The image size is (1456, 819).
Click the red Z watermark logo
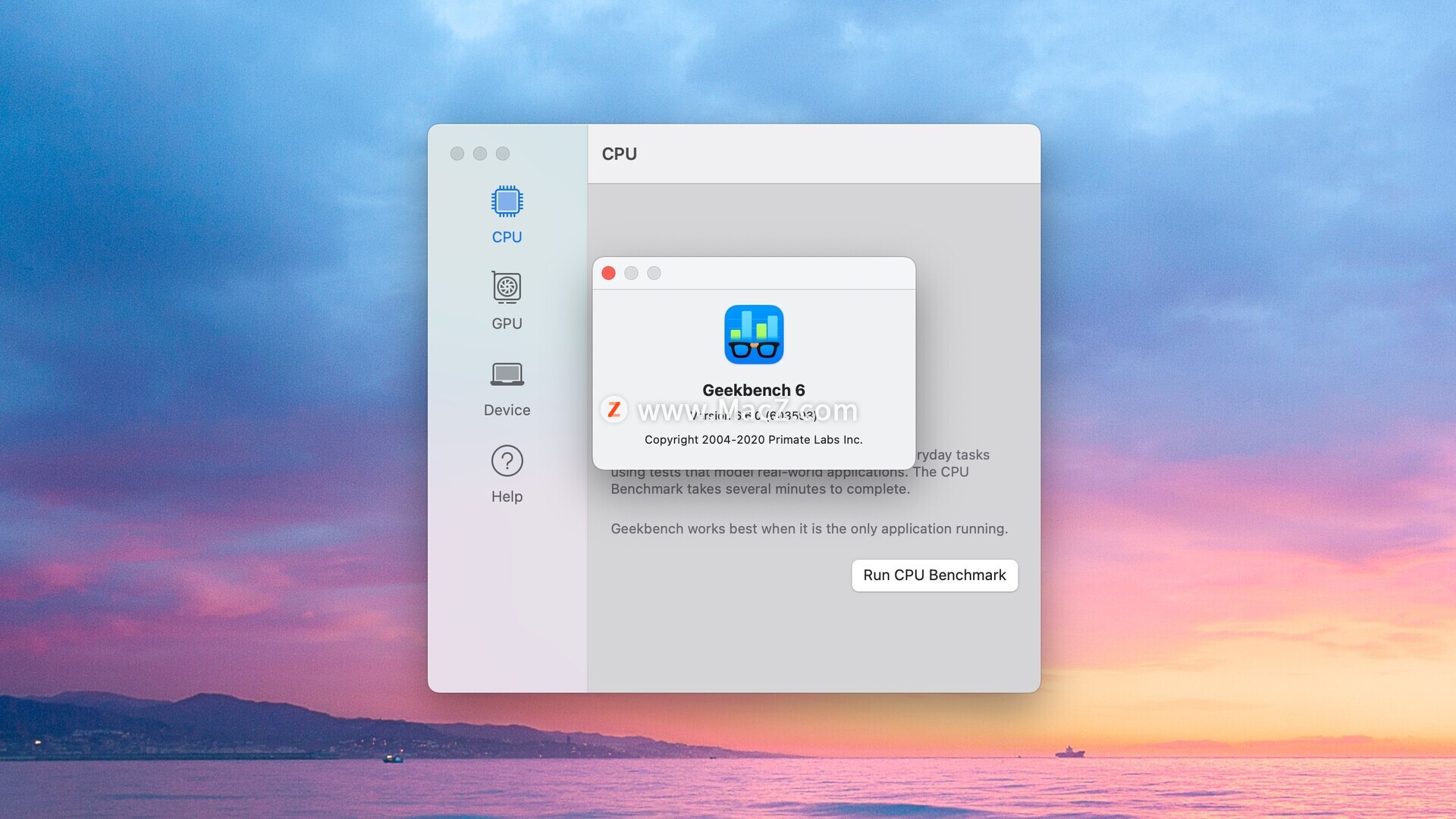(613, 409)
